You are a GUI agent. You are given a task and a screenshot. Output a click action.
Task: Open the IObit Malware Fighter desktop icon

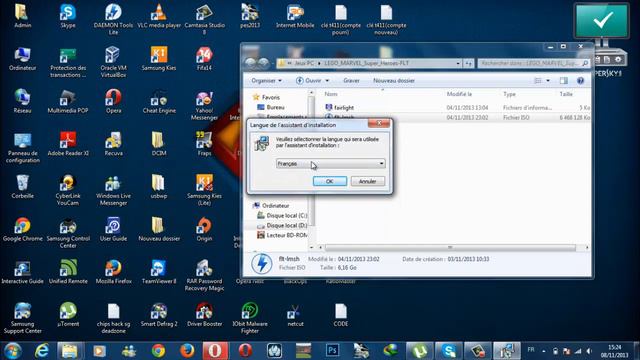point(250,318)
